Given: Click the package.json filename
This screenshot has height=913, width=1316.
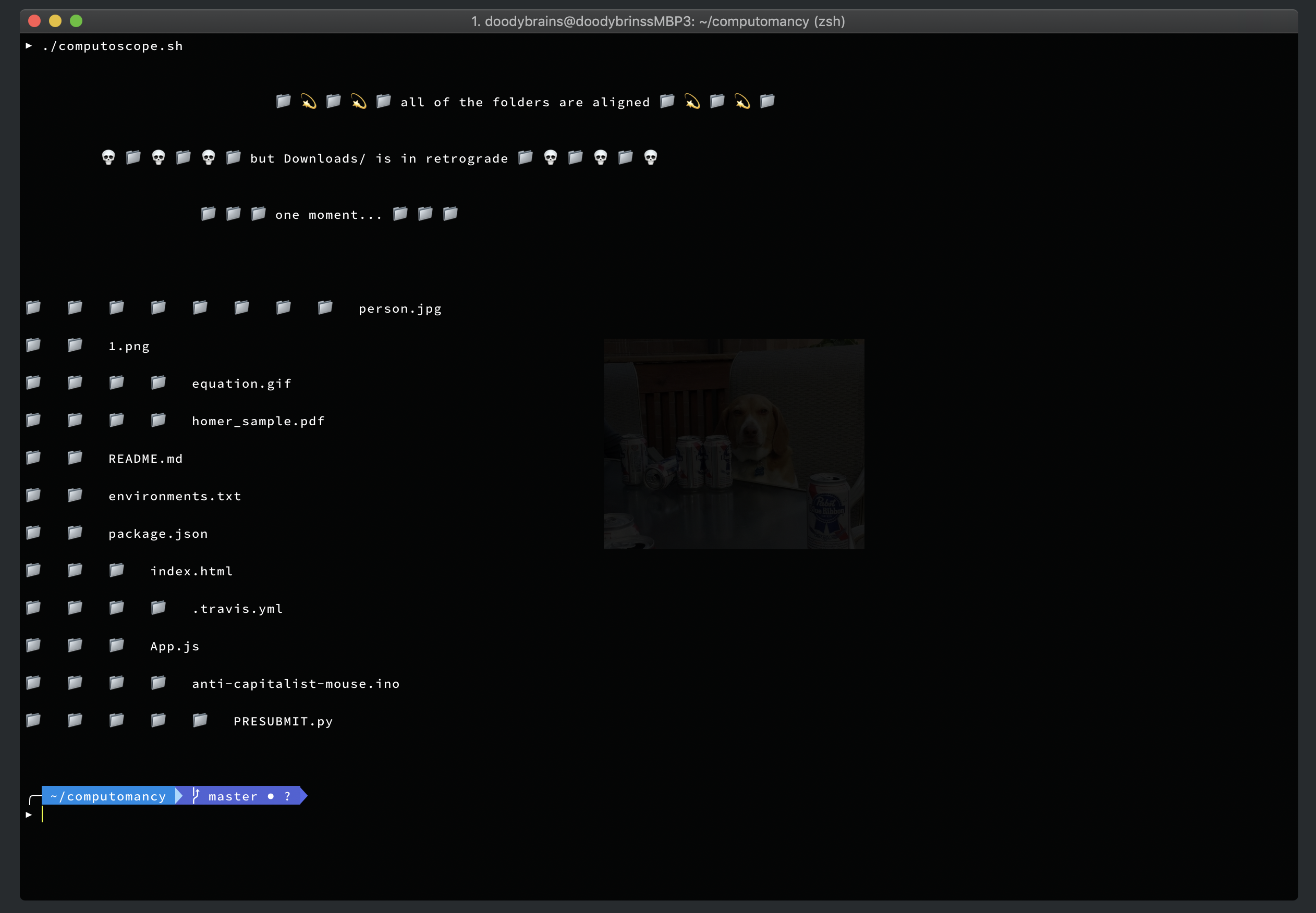Looking at the screenshot, I should pyautogui.click(x=159, y=534).
